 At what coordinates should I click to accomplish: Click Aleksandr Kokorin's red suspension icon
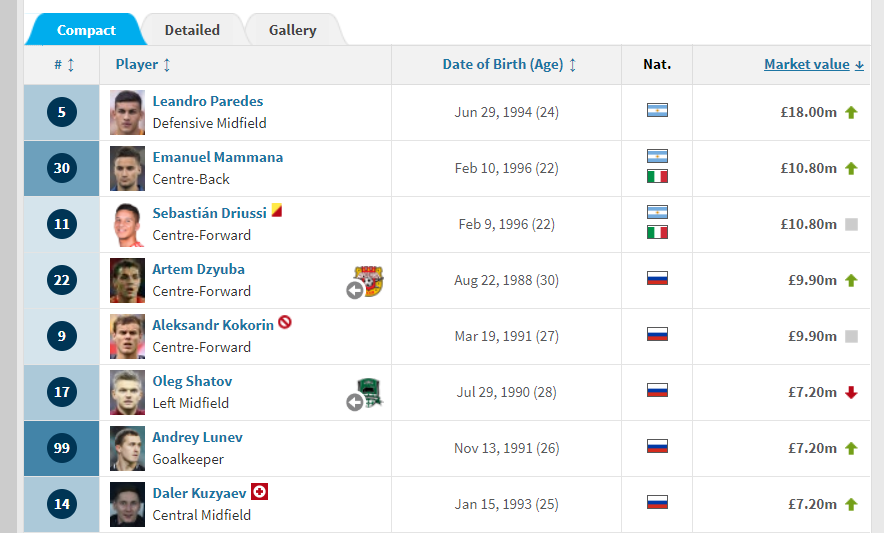[285, 323]
